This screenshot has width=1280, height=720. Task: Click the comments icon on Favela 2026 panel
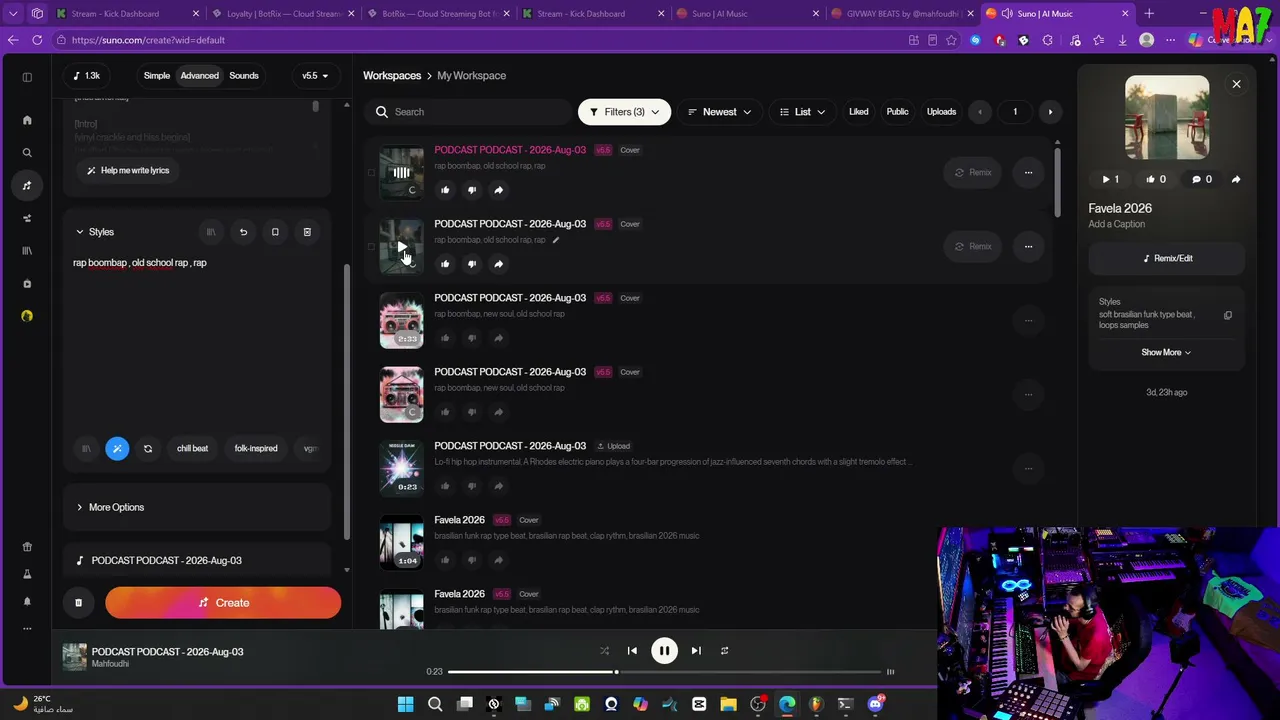coord(1201,180)
